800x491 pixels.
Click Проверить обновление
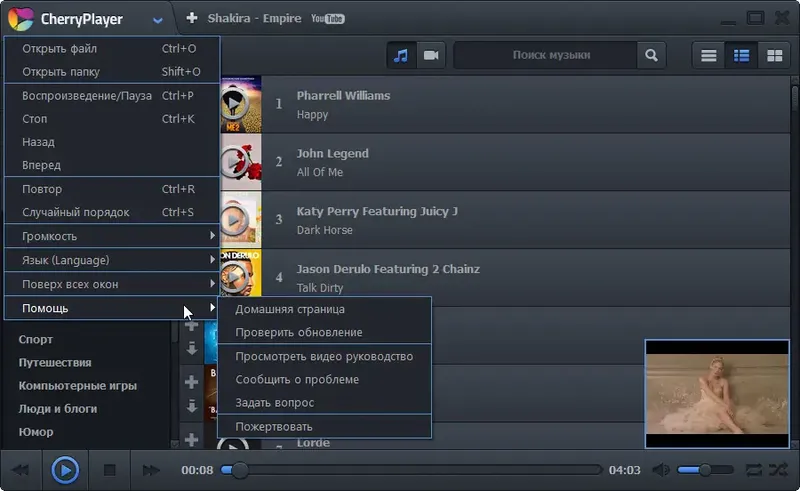[x=324, y=332]
